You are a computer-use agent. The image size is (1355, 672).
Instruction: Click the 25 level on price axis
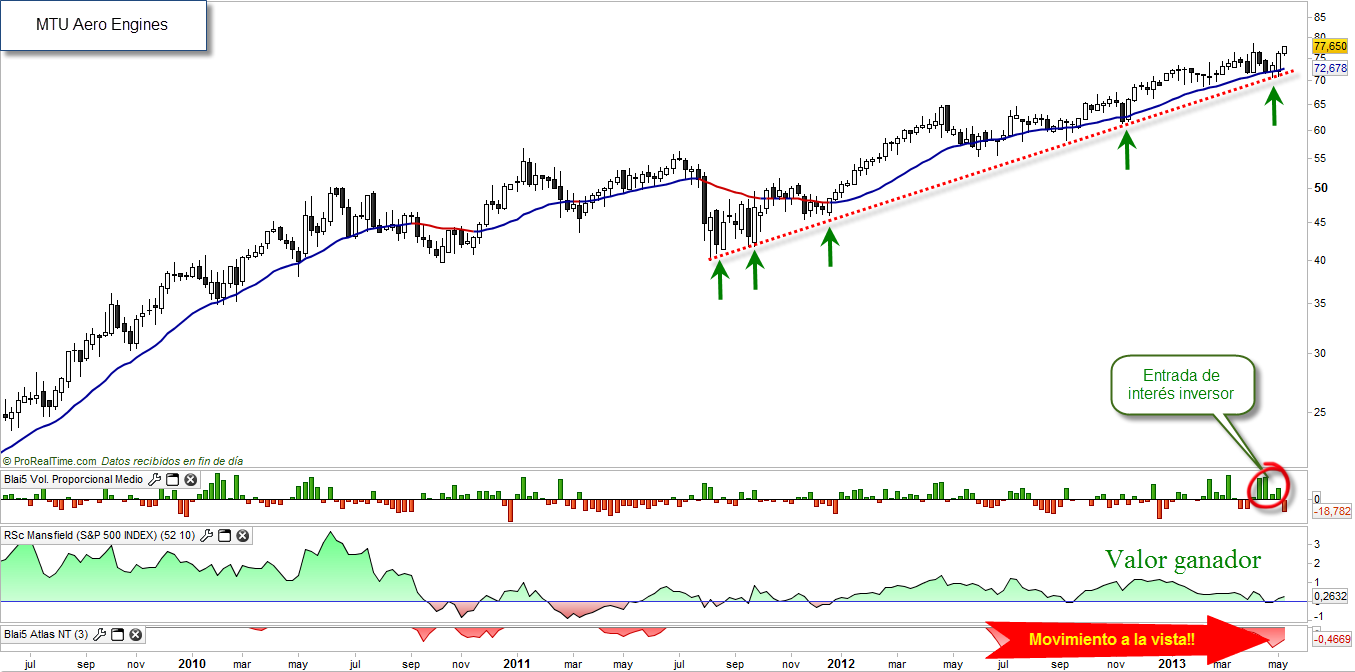pyautogui.click(x=1320, y=411)
